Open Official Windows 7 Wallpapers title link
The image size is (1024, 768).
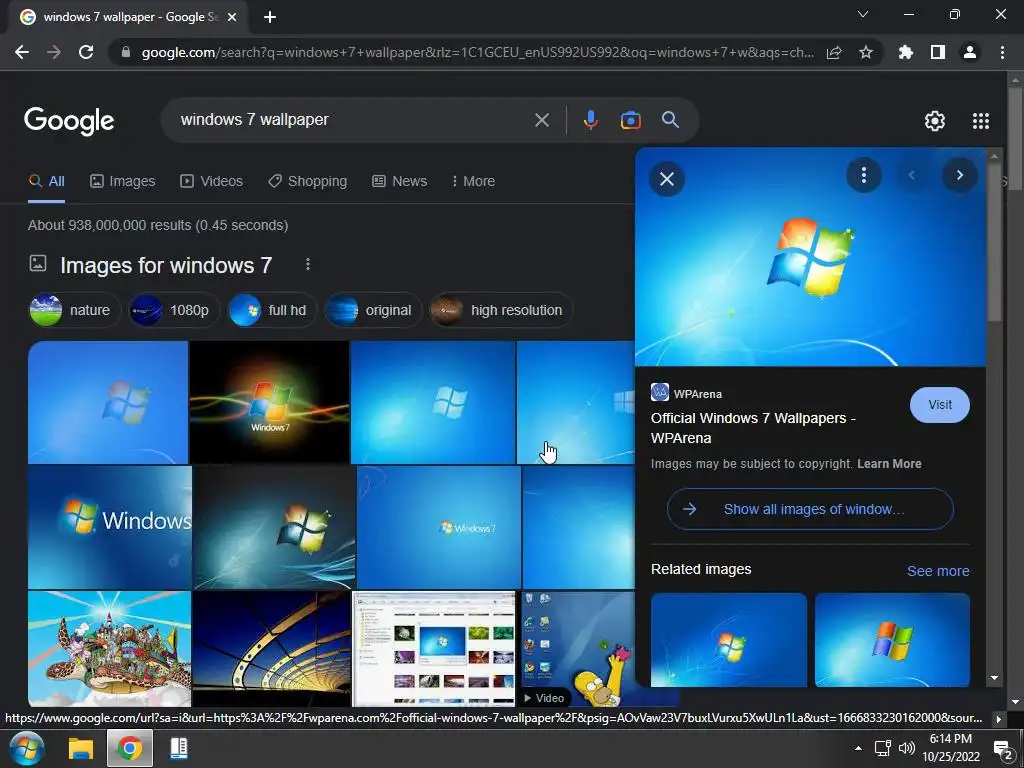(x=753, y=428)
